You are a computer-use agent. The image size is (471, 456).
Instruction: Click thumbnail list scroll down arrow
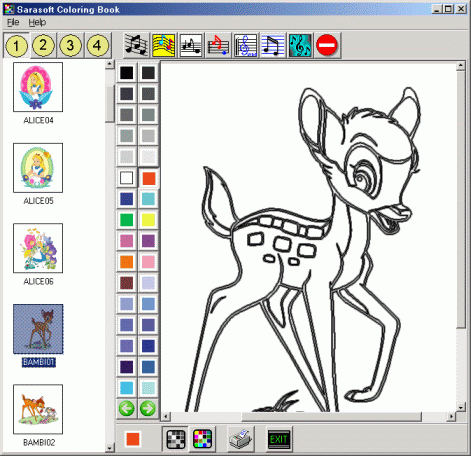click(x=110, y=447)
